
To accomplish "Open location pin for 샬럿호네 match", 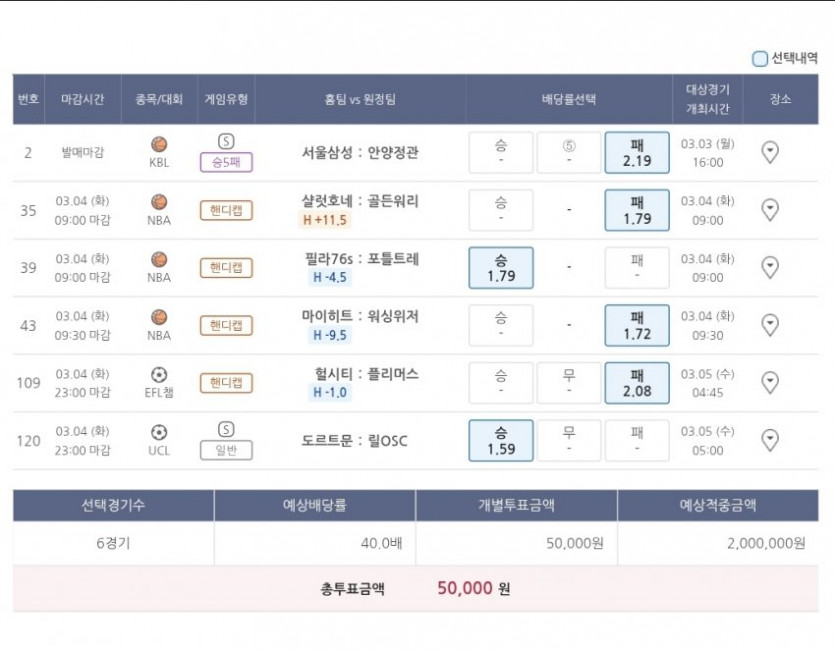I will (x=770, y=210).
